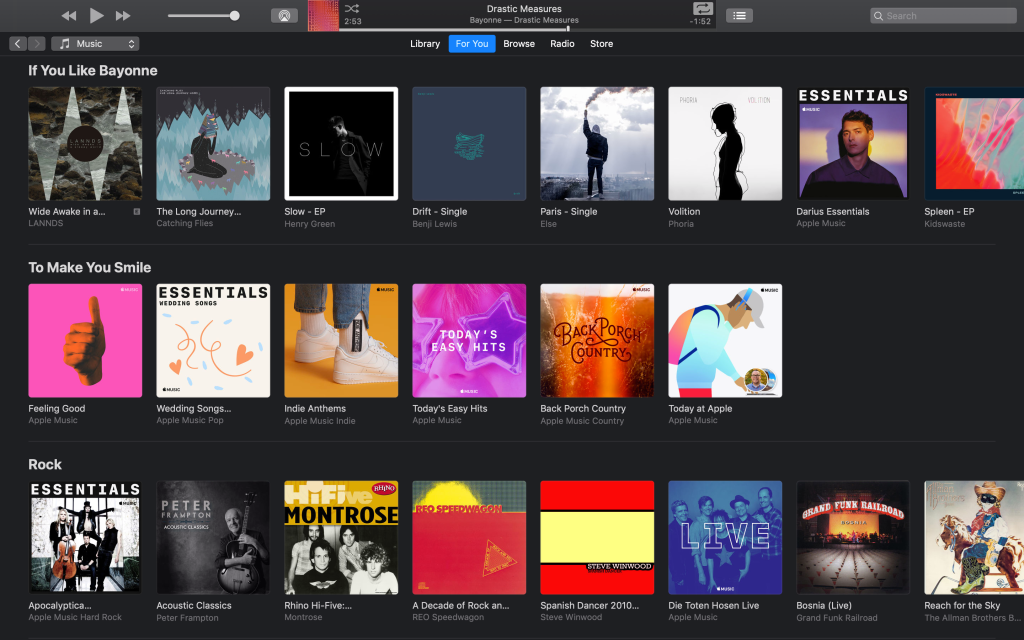The width and height of the screenshot is (1024, 640).
Task: Click the Henry Green artist link
Action: coord(310,224)
